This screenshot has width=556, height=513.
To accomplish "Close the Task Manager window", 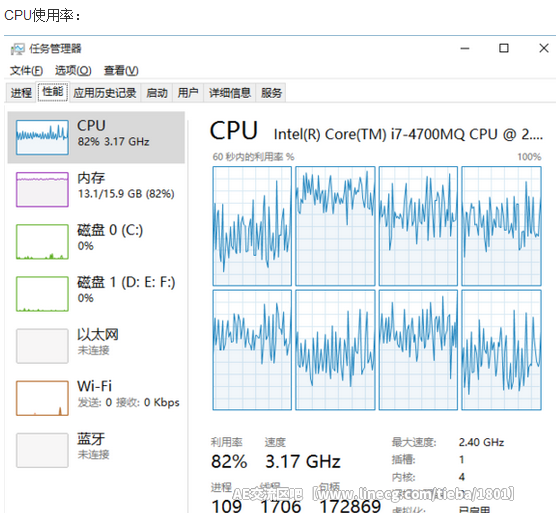I will 544,48.
